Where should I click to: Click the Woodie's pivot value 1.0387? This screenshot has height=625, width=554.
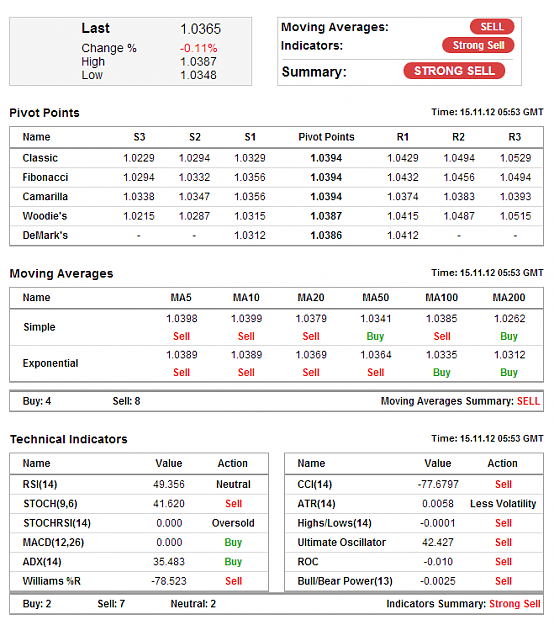tap(326, 216)
